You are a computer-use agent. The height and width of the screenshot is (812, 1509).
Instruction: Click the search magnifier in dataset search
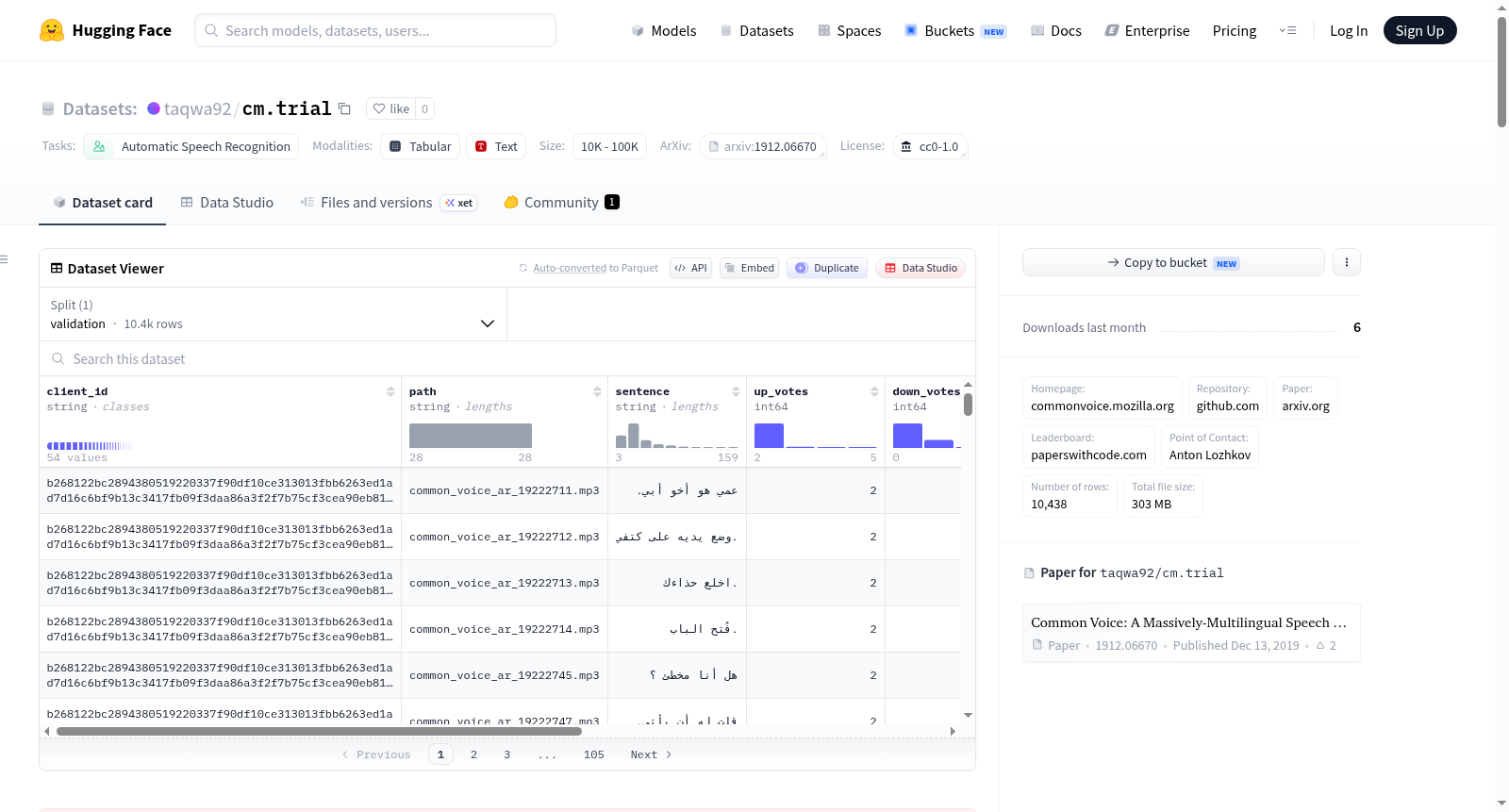pos(58,358)
